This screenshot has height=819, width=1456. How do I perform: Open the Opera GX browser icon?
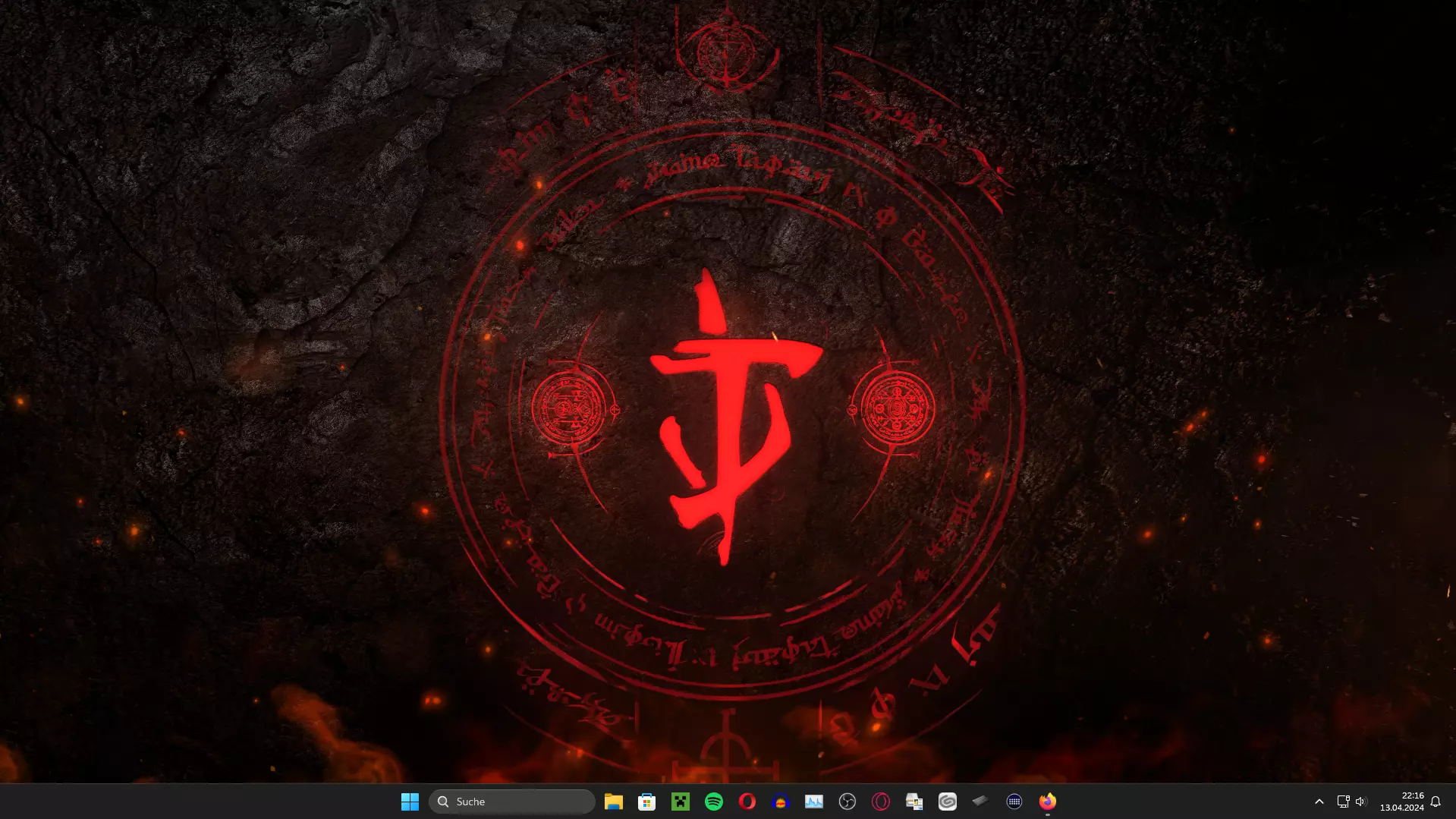881,802
